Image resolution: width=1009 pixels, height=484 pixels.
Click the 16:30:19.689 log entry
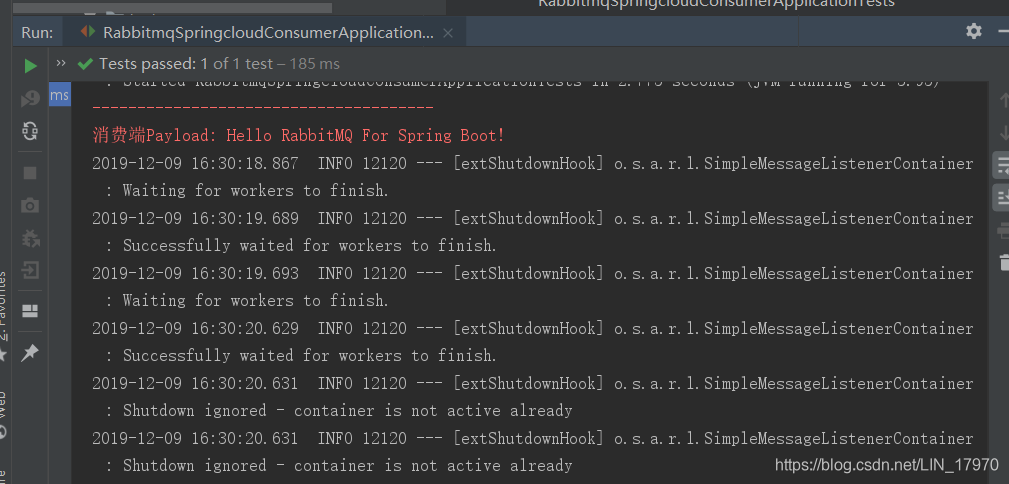coord(532,219)
